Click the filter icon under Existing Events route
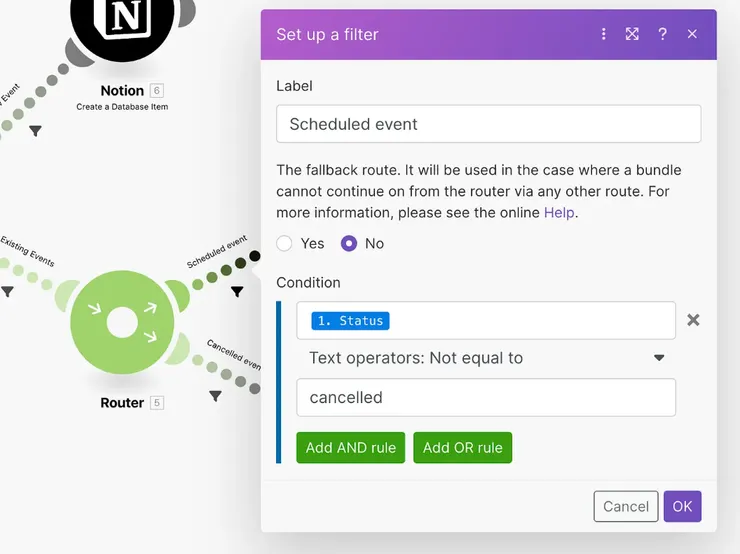Image resolution: width=740 pixels, height=554 pixels. tap(7, 292)
